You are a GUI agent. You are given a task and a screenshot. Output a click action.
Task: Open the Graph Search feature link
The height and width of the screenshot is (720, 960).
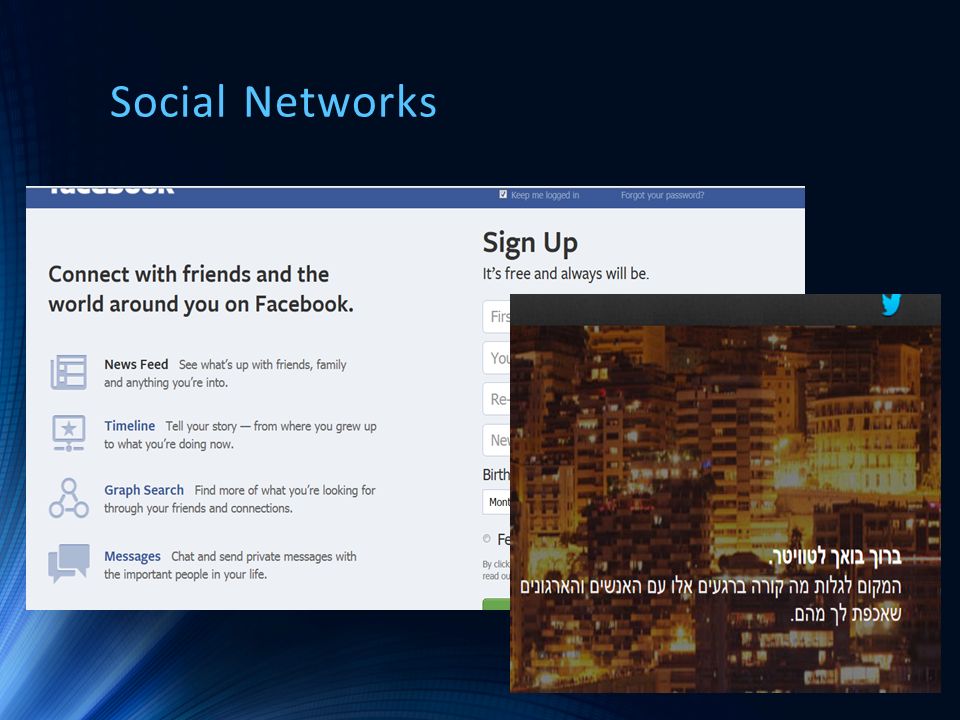[144, 490]
